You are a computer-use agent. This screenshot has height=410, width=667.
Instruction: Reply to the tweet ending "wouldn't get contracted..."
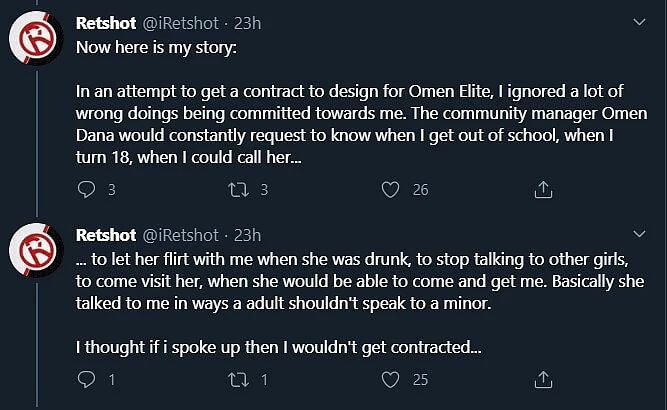pyautogui.click(x=86, y=379)
